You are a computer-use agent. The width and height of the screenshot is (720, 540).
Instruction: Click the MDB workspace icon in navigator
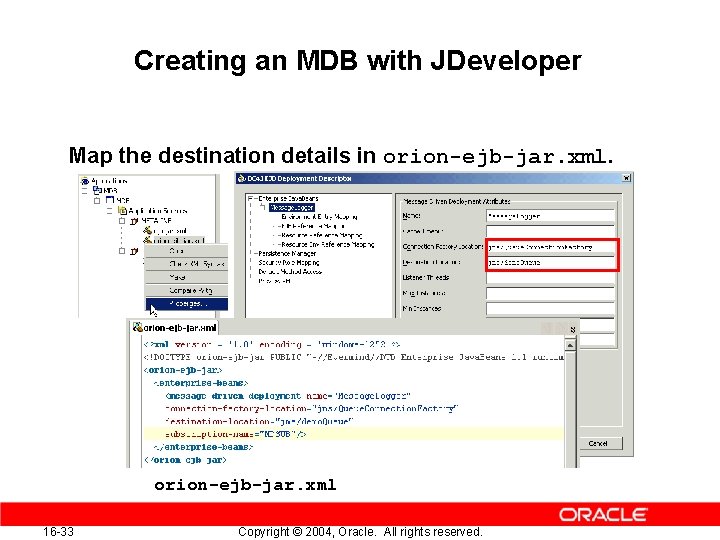coord(97,190)
